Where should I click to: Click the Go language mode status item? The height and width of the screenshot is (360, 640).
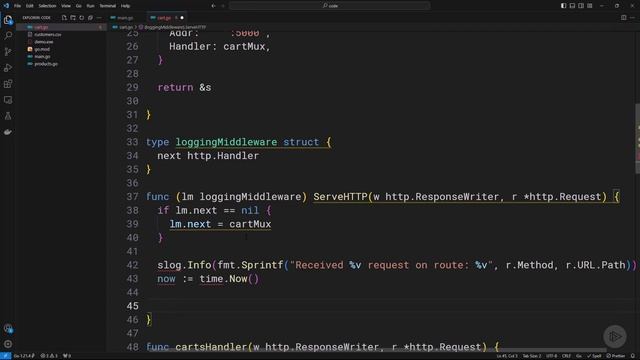(x=579, y=356)
